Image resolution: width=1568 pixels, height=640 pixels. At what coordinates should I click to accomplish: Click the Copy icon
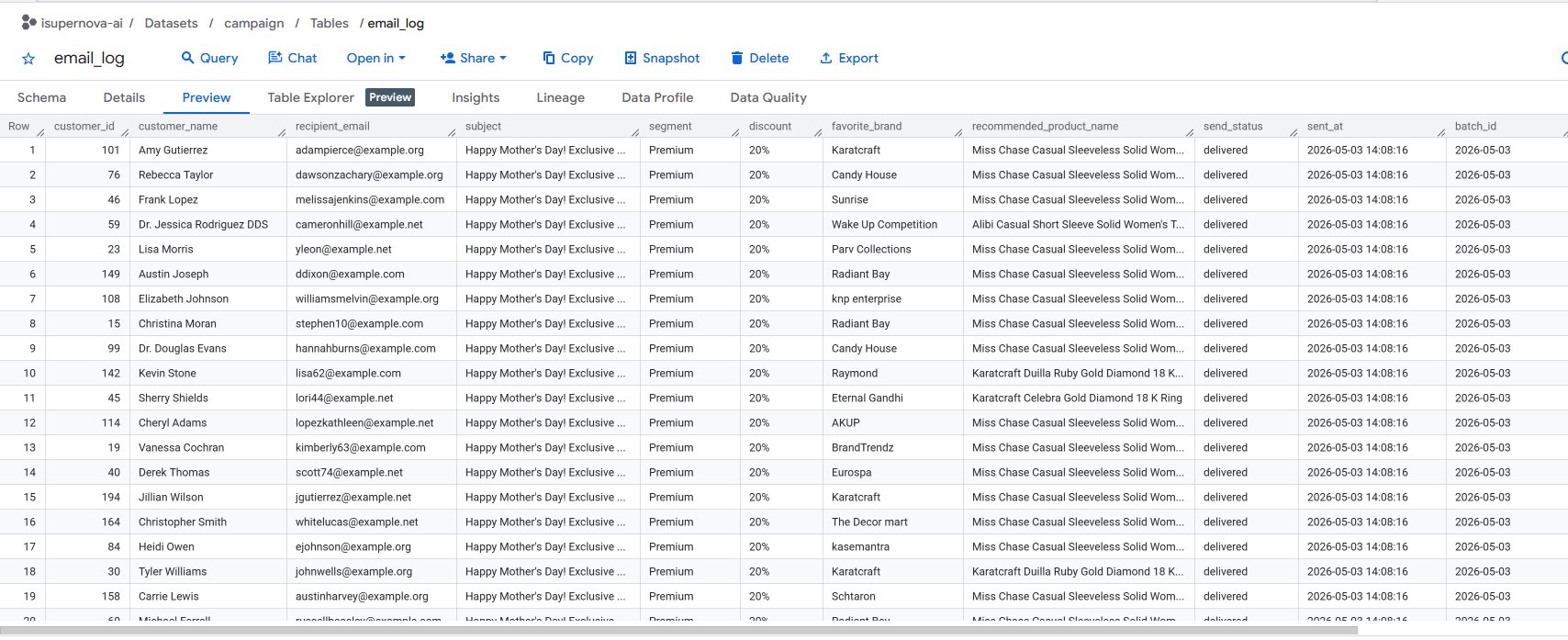point(549,58)
